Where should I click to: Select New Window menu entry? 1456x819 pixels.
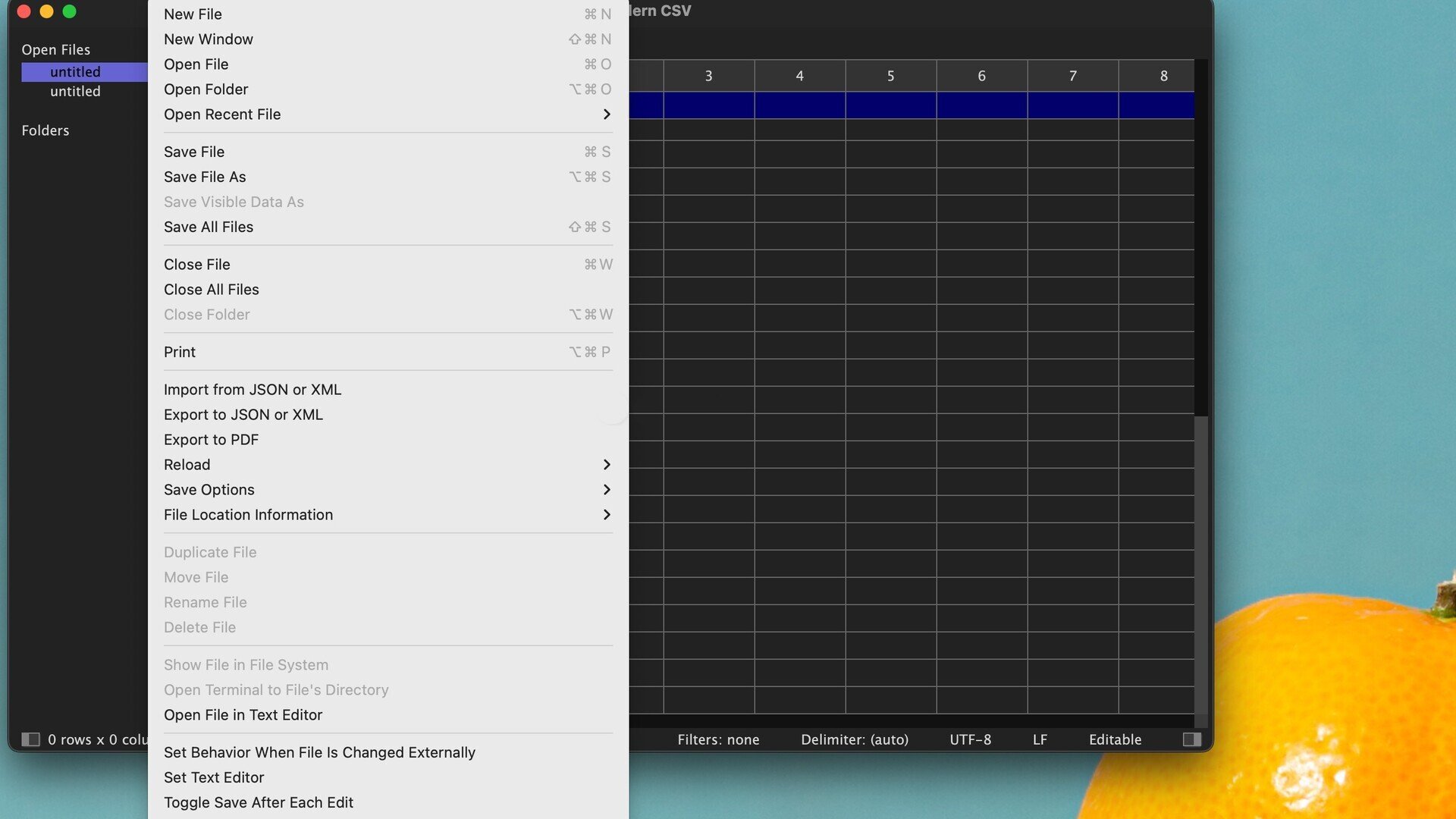(388, 39)
